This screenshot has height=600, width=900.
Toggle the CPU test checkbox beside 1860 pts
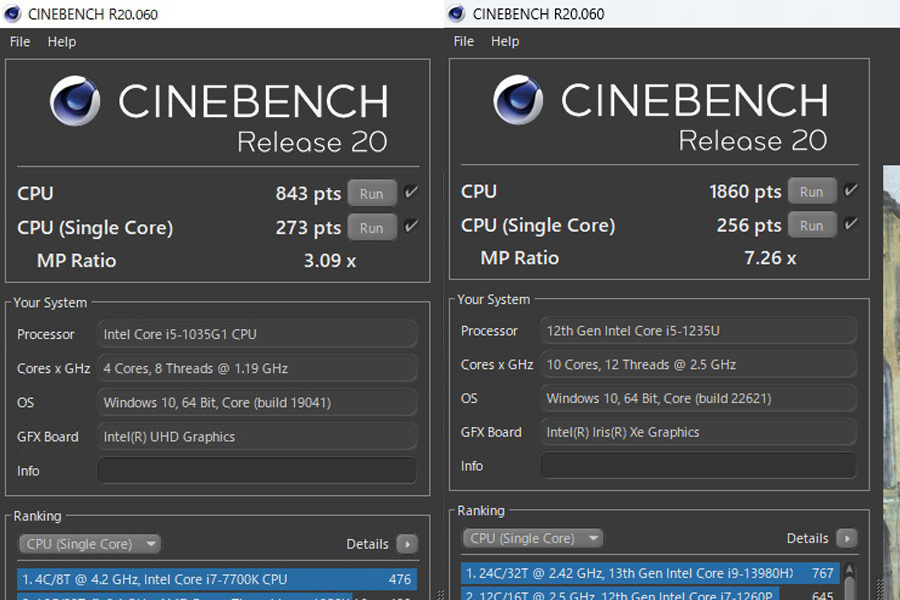(x=851, y=189)
